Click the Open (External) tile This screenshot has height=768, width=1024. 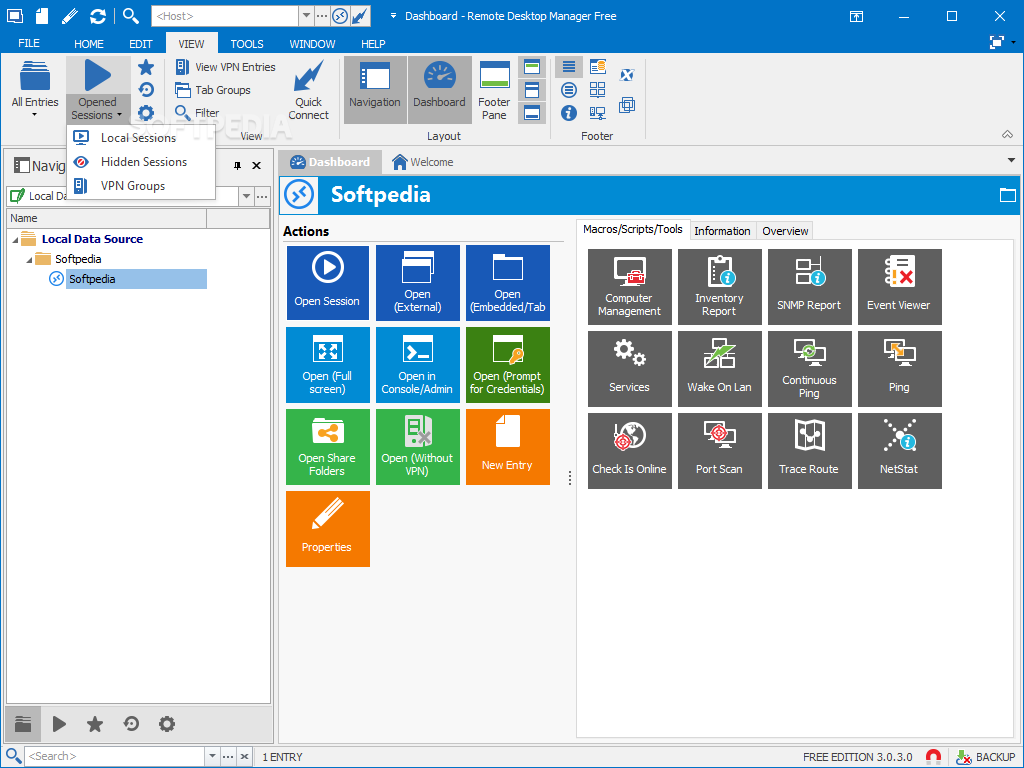417,283
